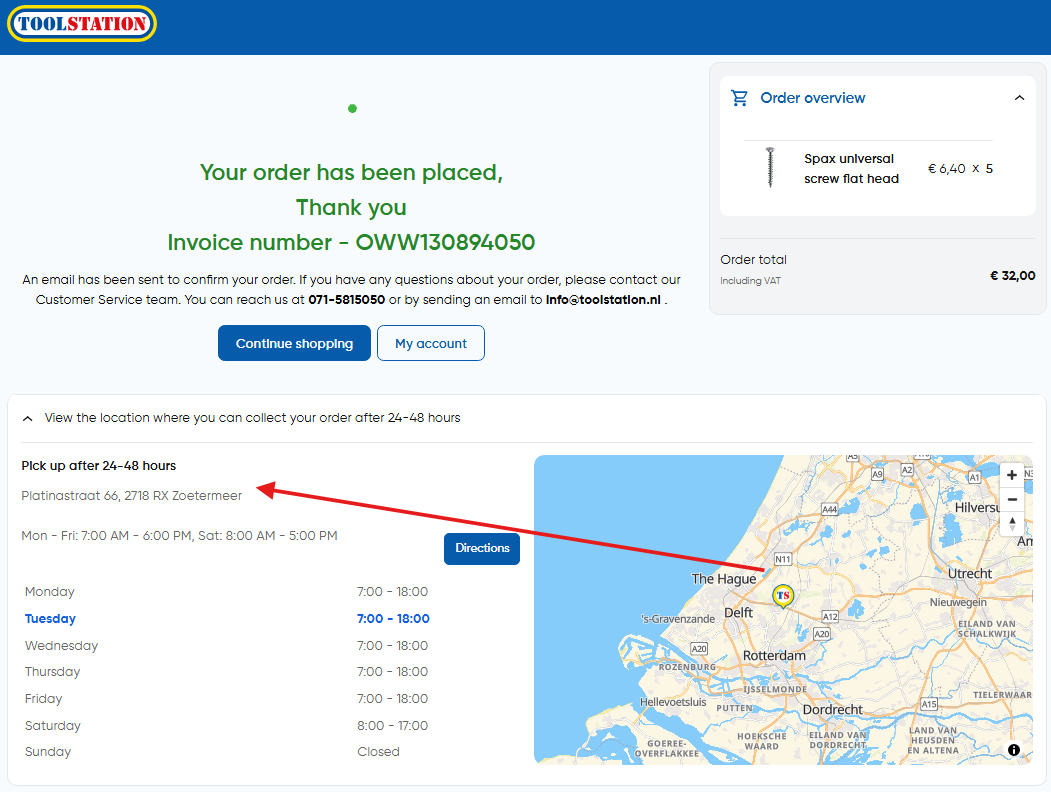Click the highlighted Tuesday opening hours row
The height and width of the screenshot is (792, 1051).
point(226,619)
